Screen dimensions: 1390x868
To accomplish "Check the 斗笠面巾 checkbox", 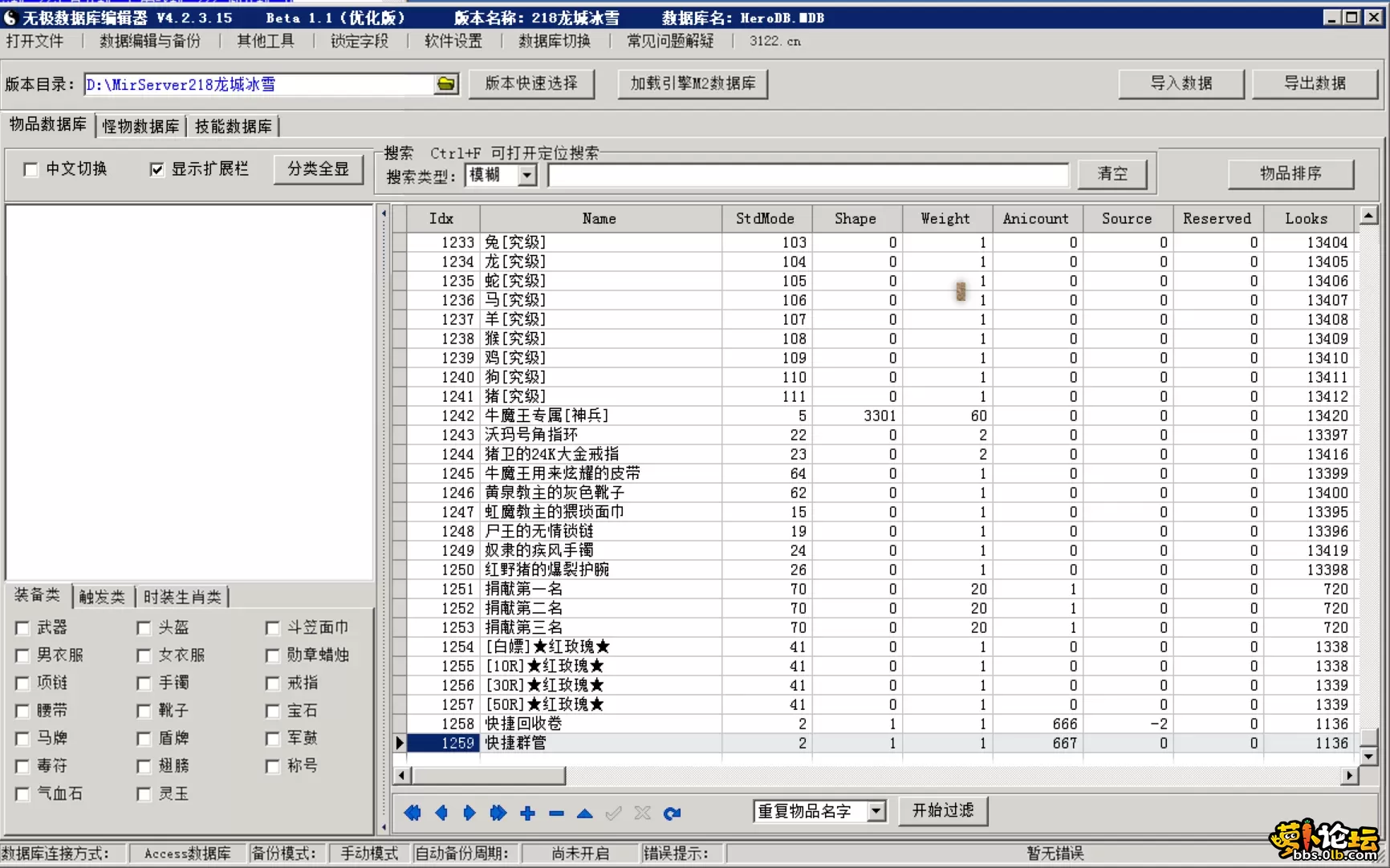I will pos(273,628).
